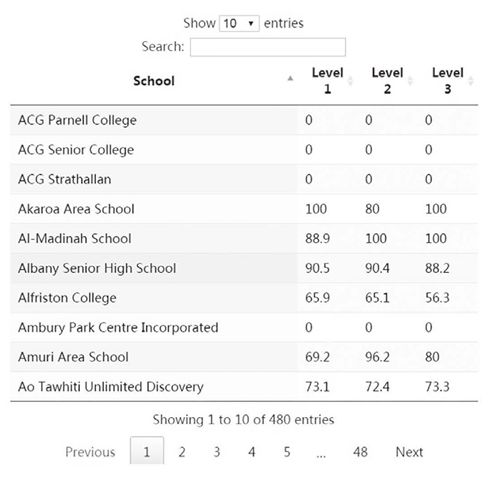Click the Level 2 sort arrows icon

tap(410, 81)
